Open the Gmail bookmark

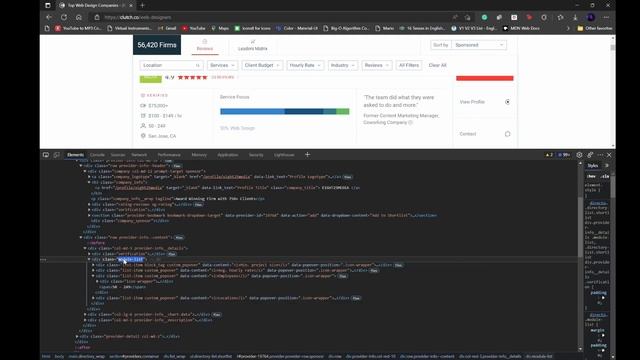168,28
